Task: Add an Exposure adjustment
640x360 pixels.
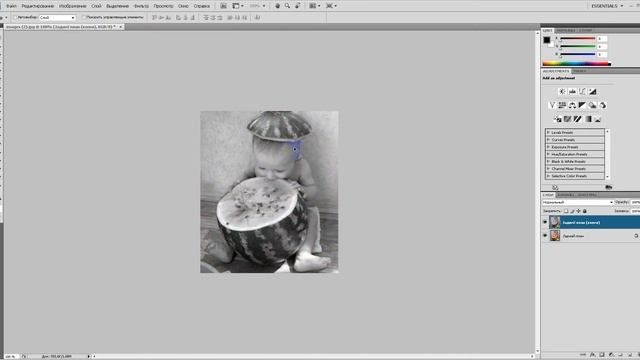Action: pos(593,91)
